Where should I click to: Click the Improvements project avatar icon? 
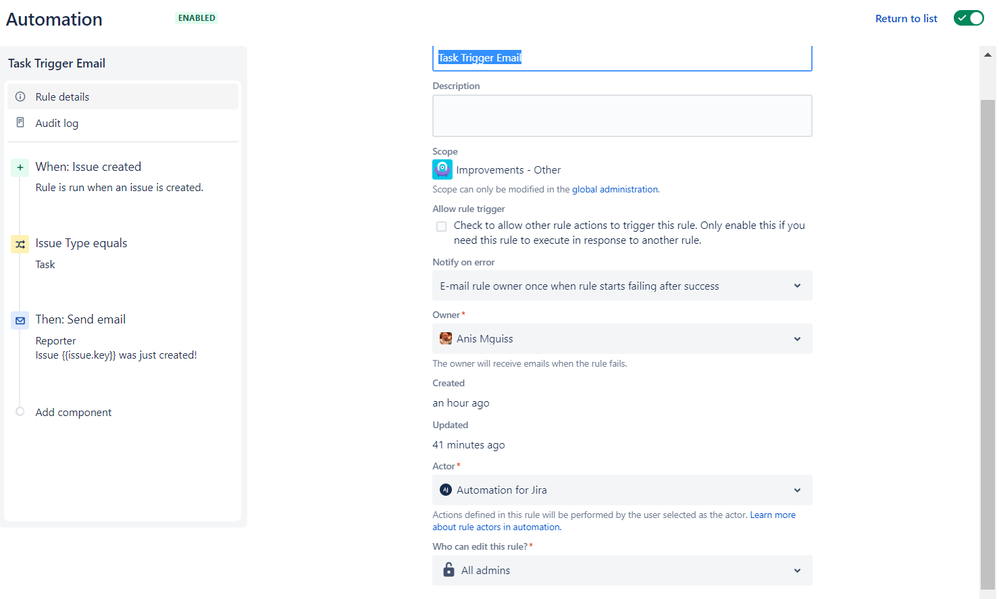point(442,170)
